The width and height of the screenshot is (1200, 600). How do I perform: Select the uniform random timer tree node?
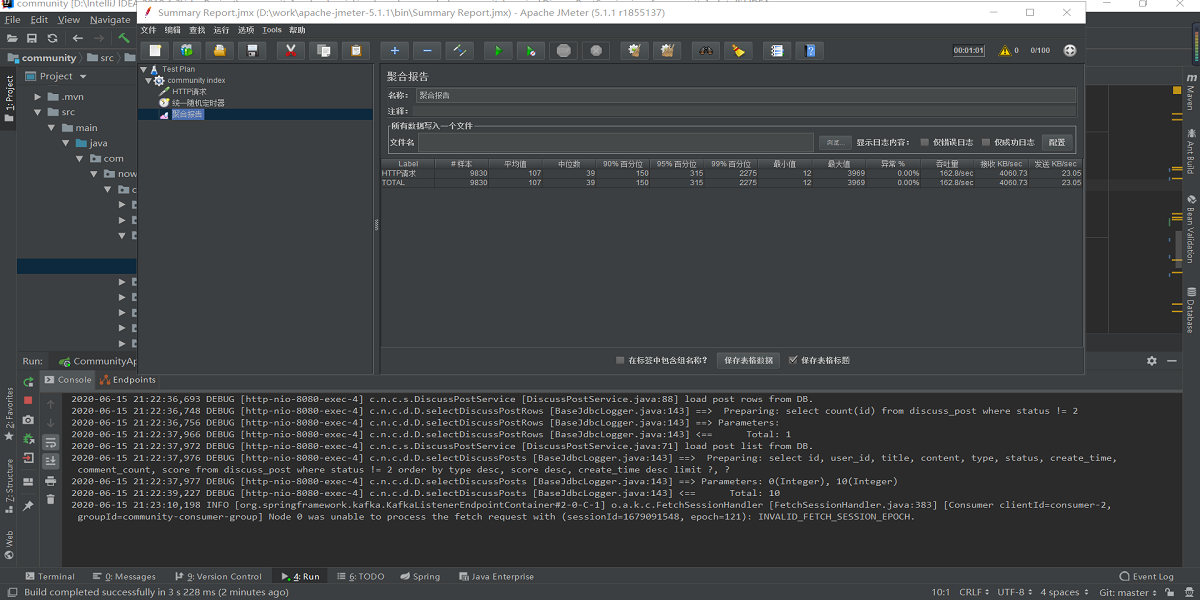click(198, 103)
